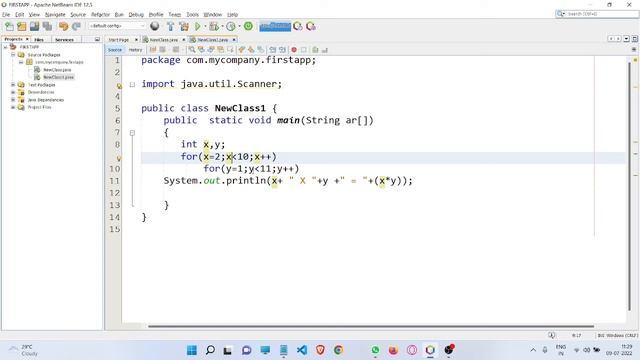Screen dimensions: 640x360
Task: Expand the Dependencies node
Action: click(x=13, y=92)
